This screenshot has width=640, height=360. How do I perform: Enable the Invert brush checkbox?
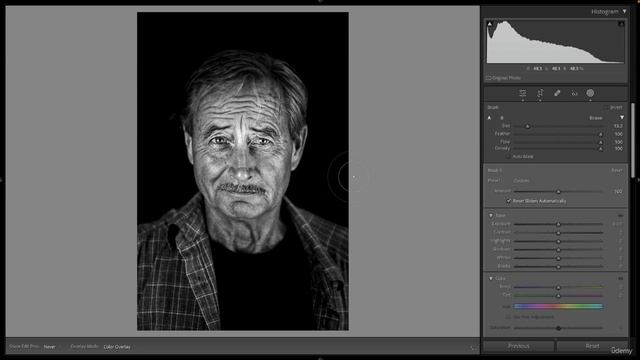coord(606,107)
